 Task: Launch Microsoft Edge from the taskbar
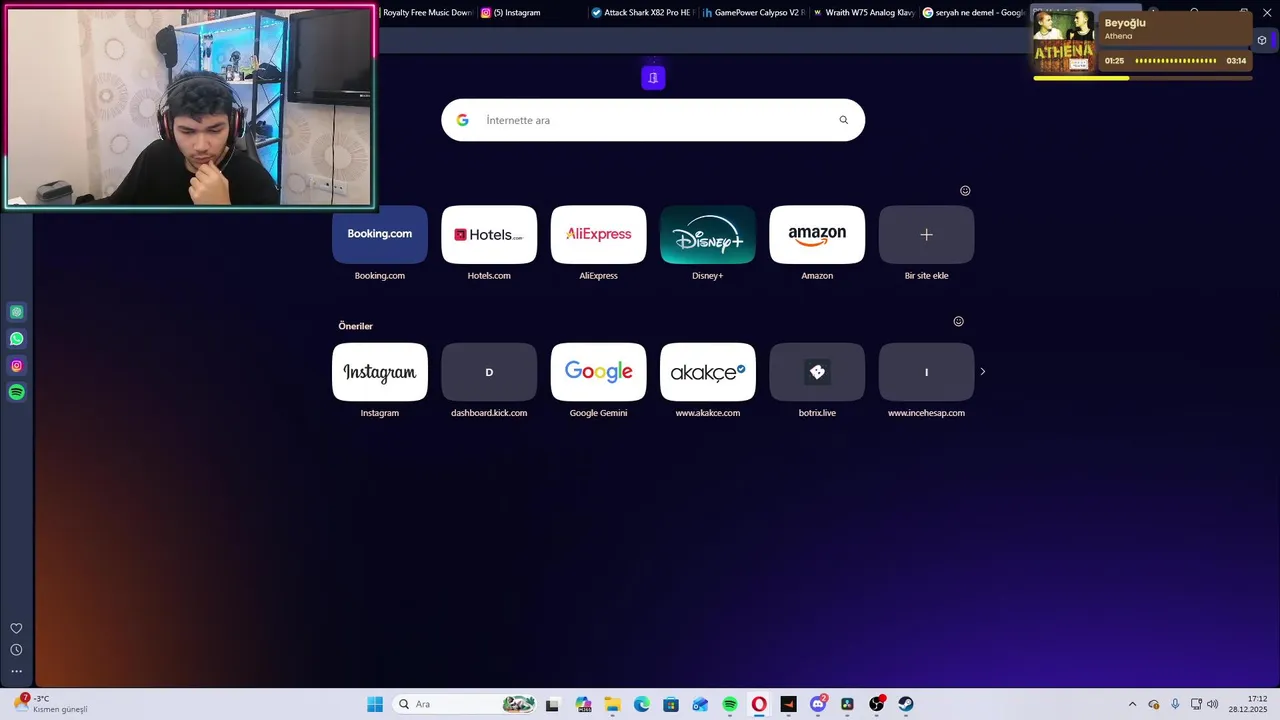click(642, 705)
